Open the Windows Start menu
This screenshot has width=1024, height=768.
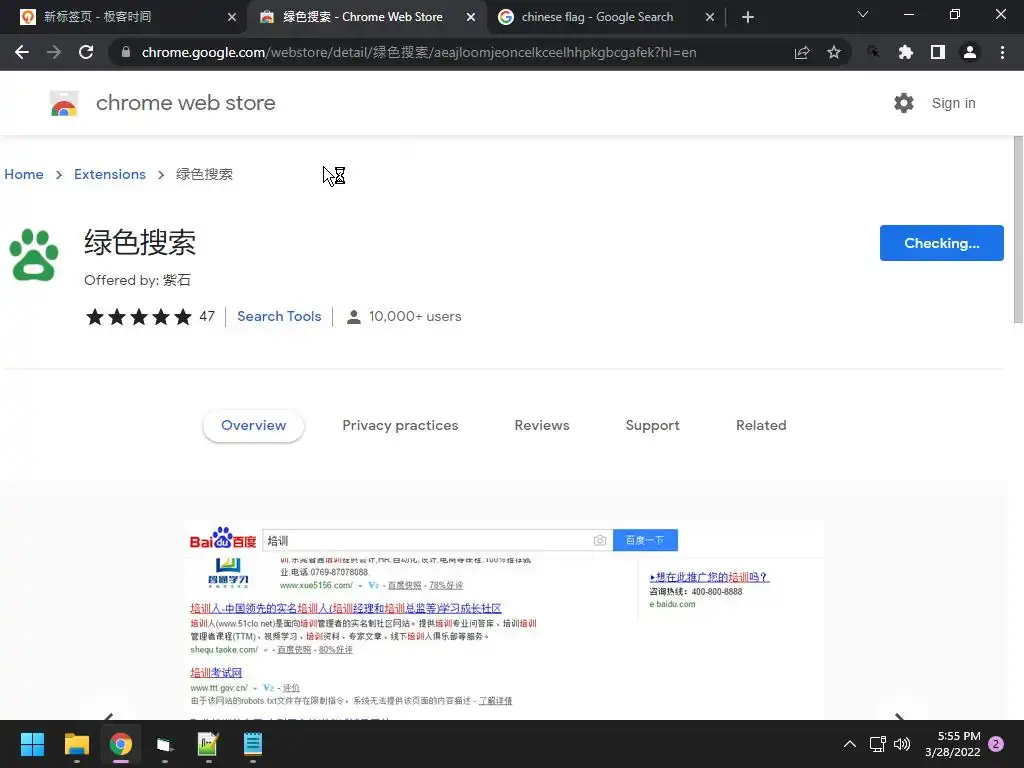pyautogui.click(x=32, y=744)
